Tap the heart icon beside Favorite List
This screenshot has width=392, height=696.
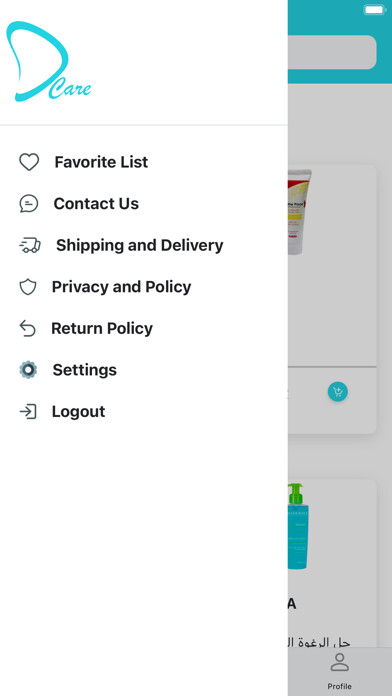pyautogui.click(x=29, y=162)
